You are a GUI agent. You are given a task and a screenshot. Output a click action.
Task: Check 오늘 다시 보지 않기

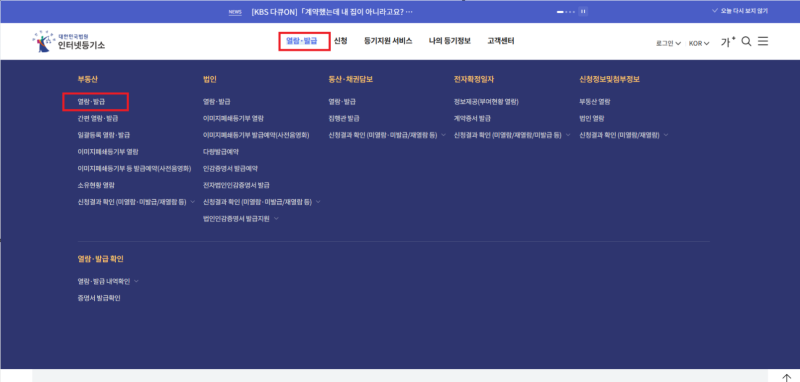[x=740, y=11]
